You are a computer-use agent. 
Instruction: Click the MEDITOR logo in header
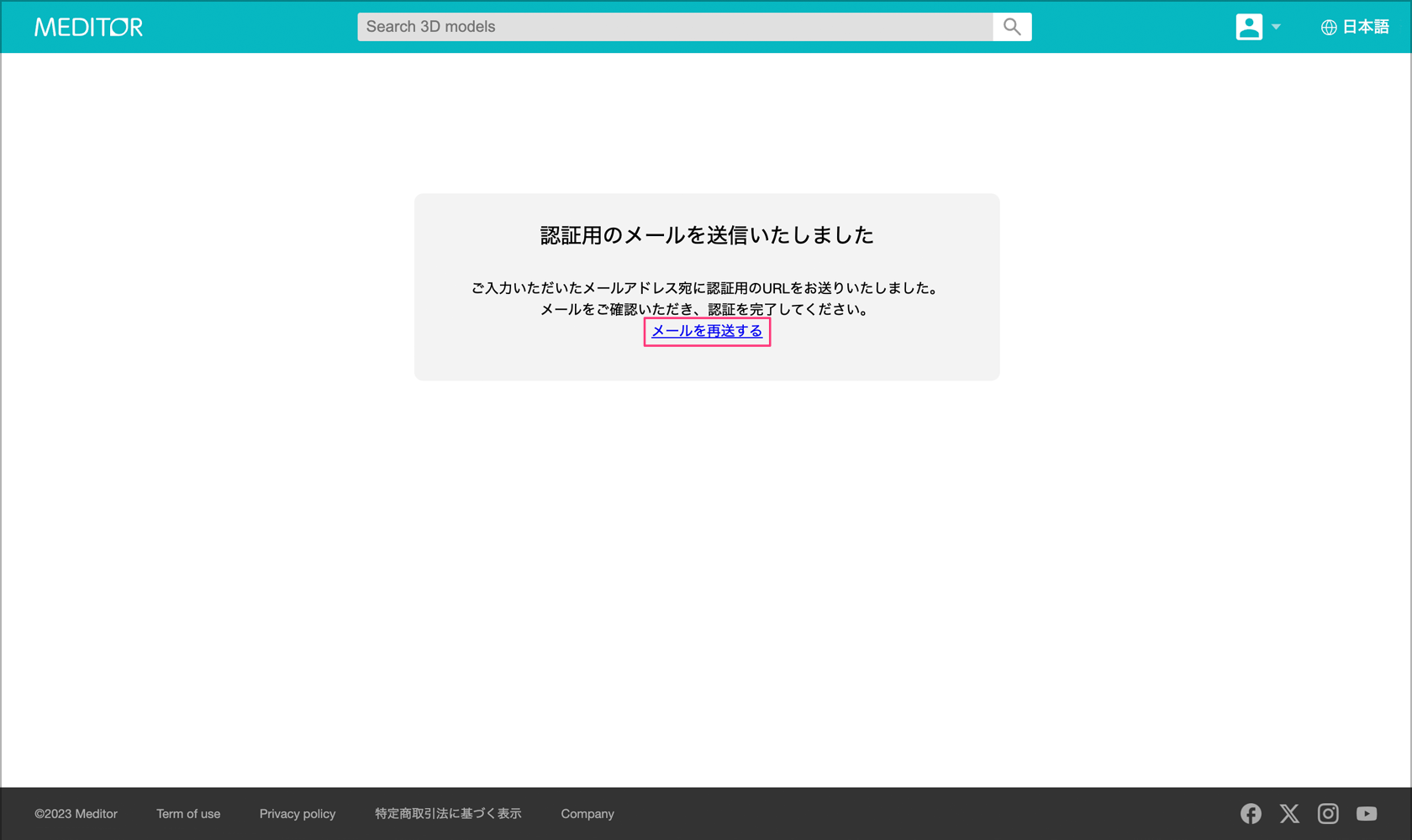pos(88,27)
